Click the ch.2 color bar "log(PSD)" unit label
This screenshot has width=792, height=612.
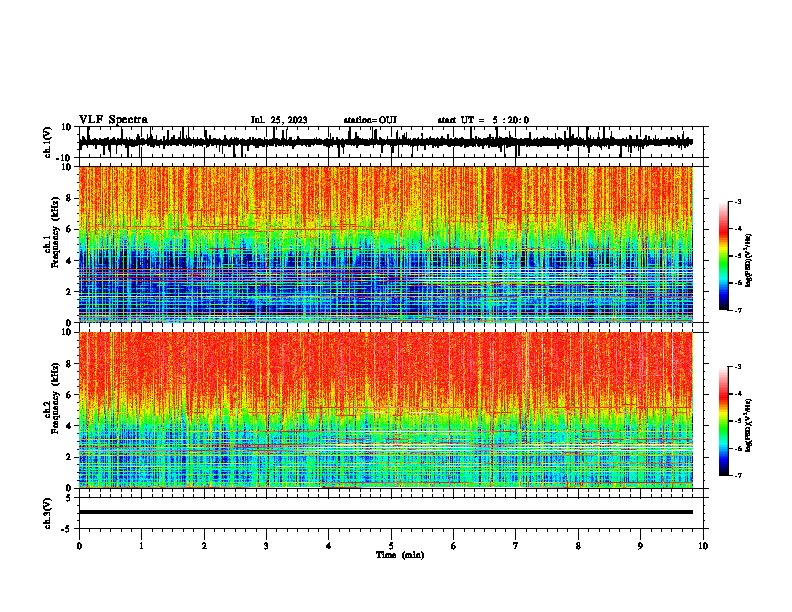point(749,425)
